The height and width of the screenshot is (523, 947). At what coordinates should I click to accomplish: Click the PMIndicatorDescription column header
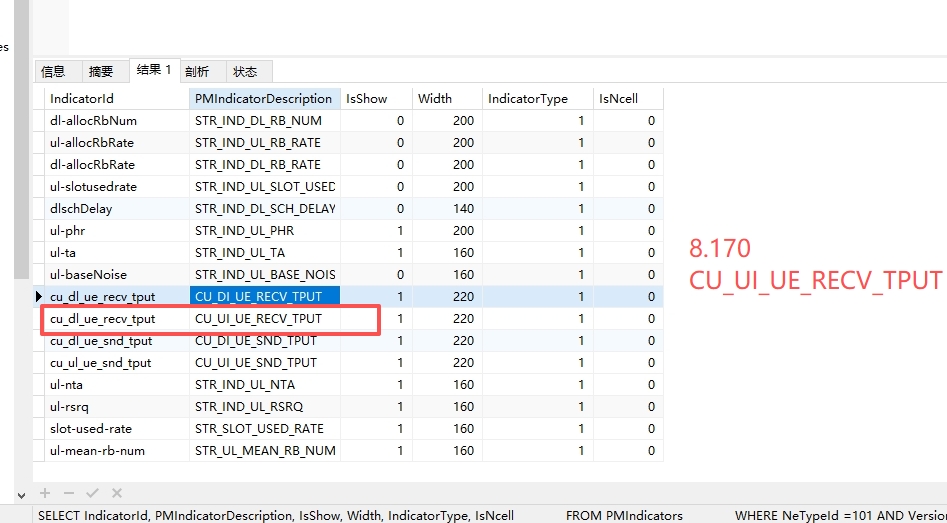point(263,99)
